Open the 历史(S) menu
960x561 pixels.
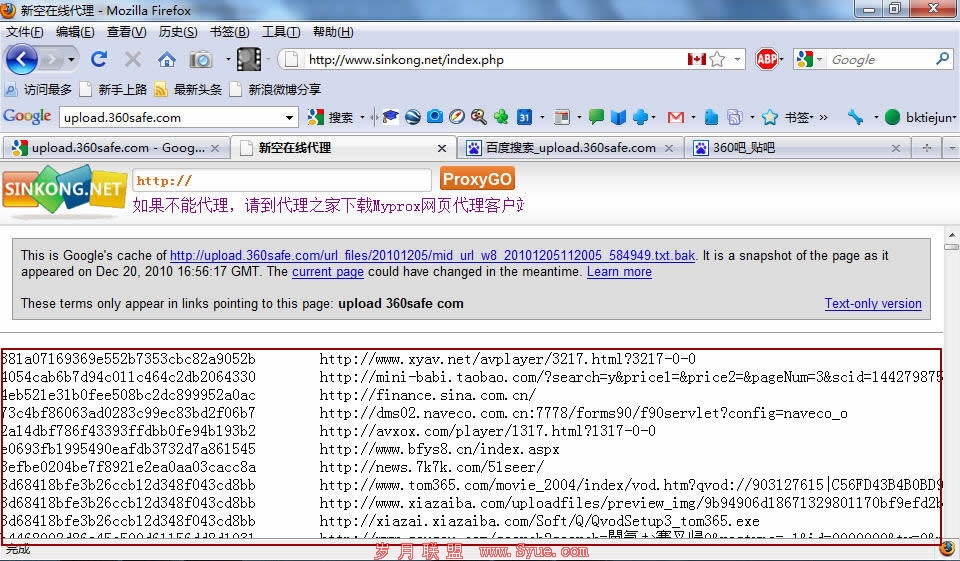point(178,32)
